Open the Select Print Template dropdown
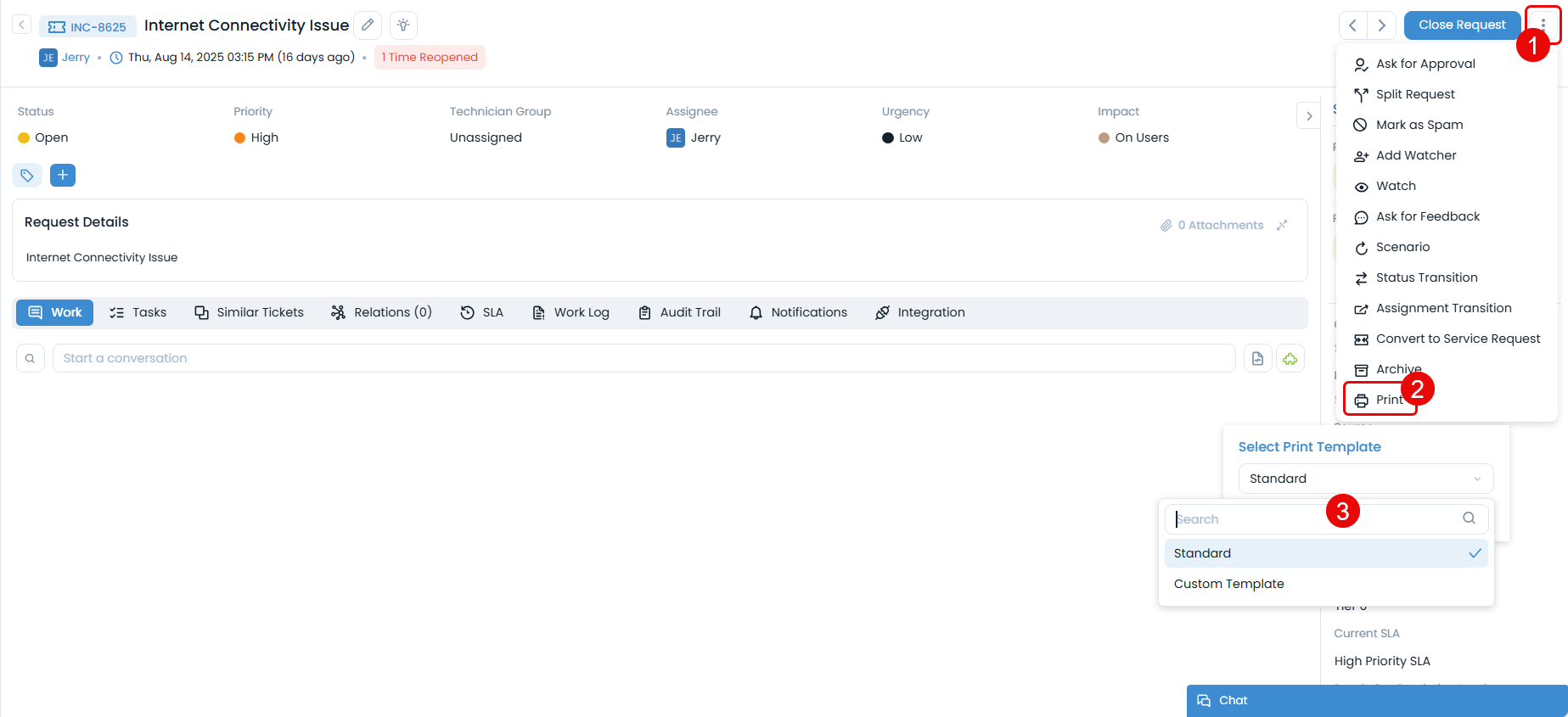Viewport: 1568px width, 717px height. point(1365,479)
